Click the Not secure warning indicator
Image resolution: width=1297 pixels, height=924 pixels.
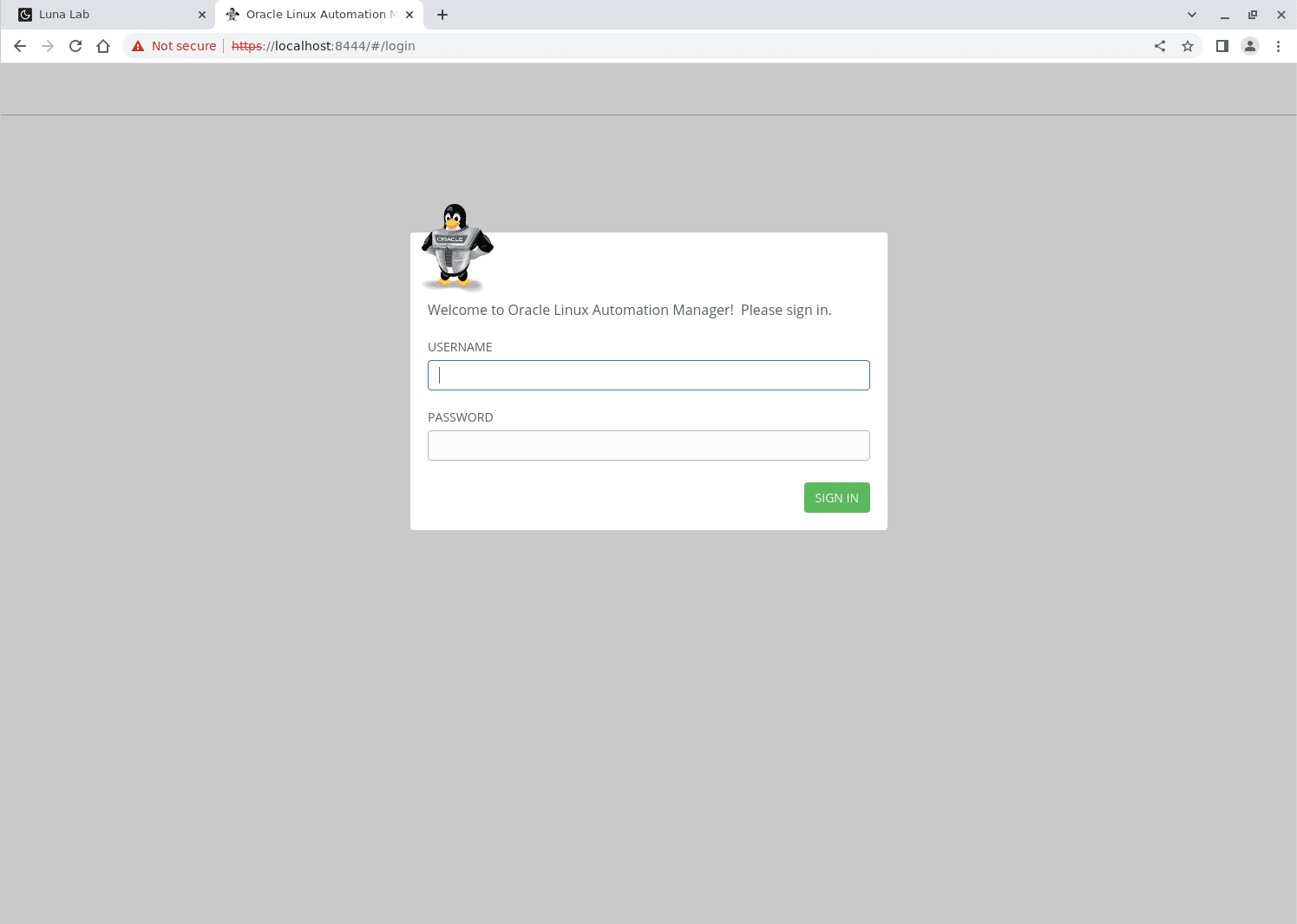[x=174, y=46]
